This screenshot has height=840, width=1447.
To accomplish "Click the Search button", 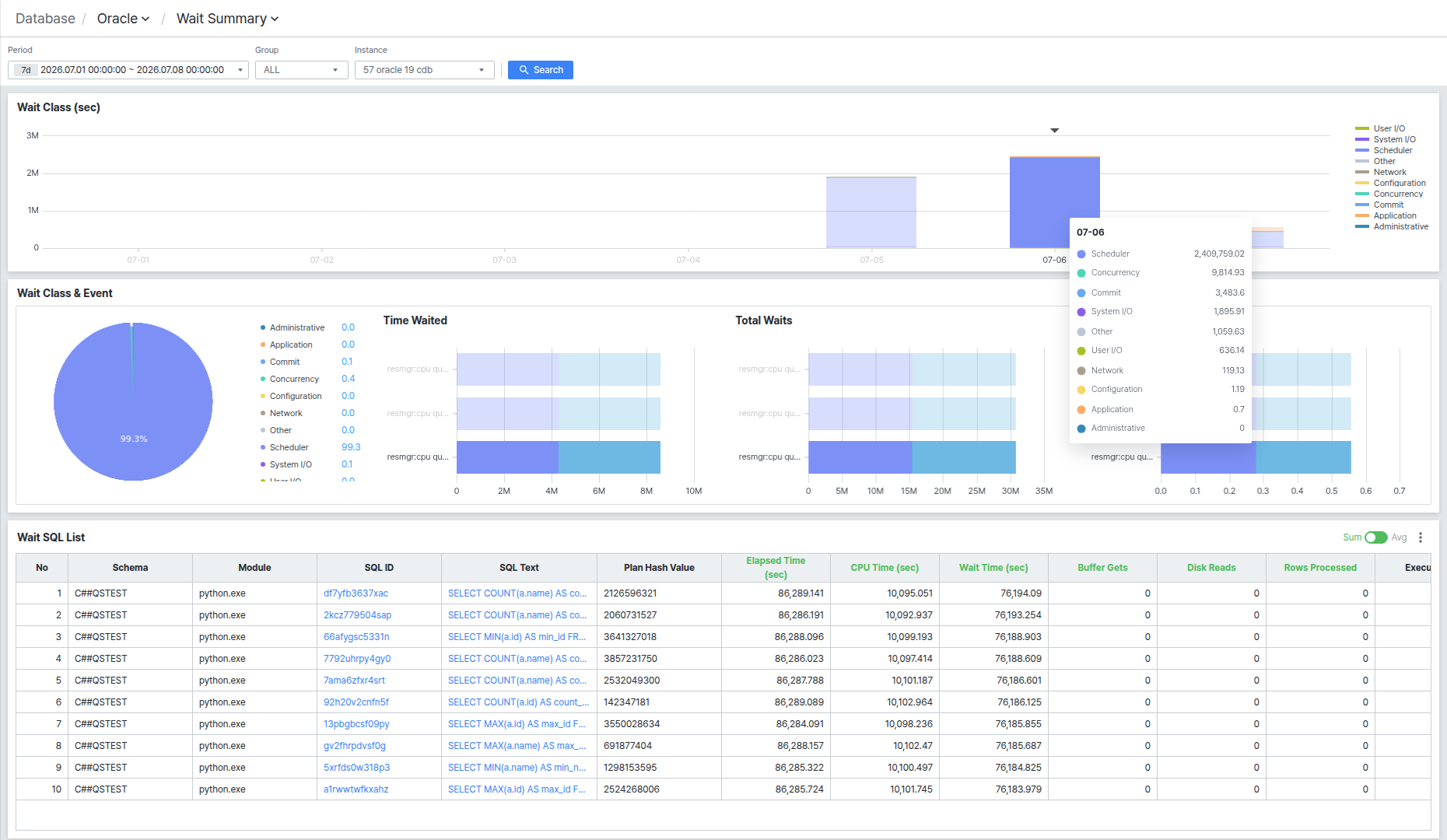I will 541,70.
